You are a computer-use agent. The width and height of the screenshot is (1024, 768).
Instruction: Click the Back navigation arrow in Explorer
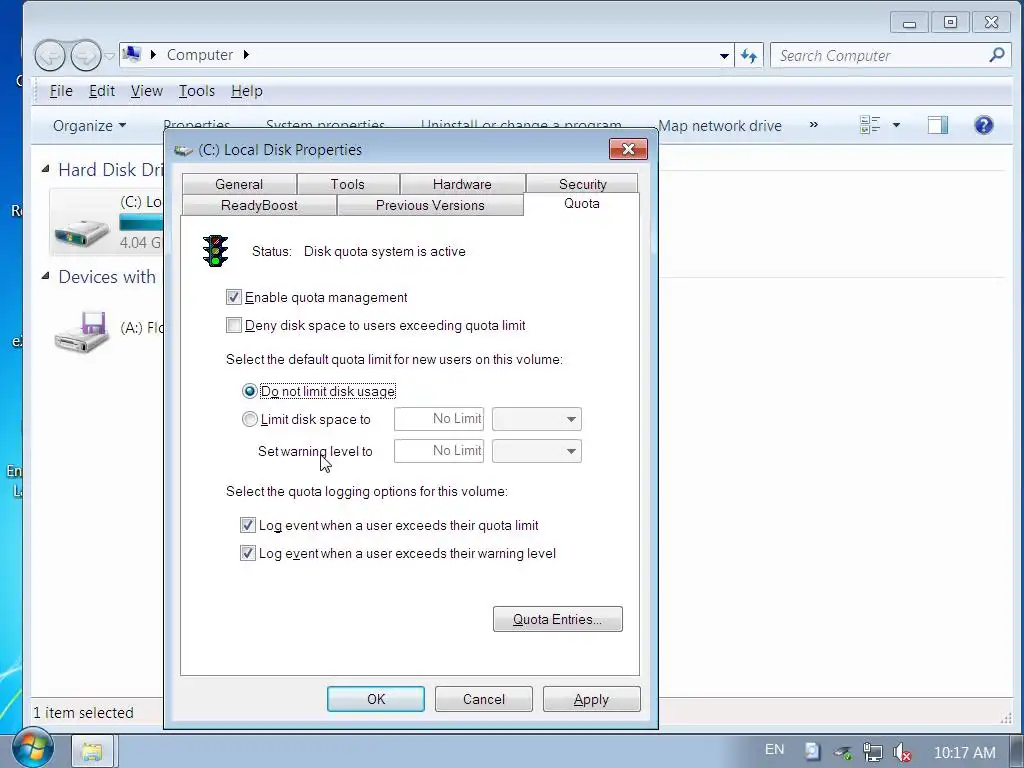tap(50, 56)
